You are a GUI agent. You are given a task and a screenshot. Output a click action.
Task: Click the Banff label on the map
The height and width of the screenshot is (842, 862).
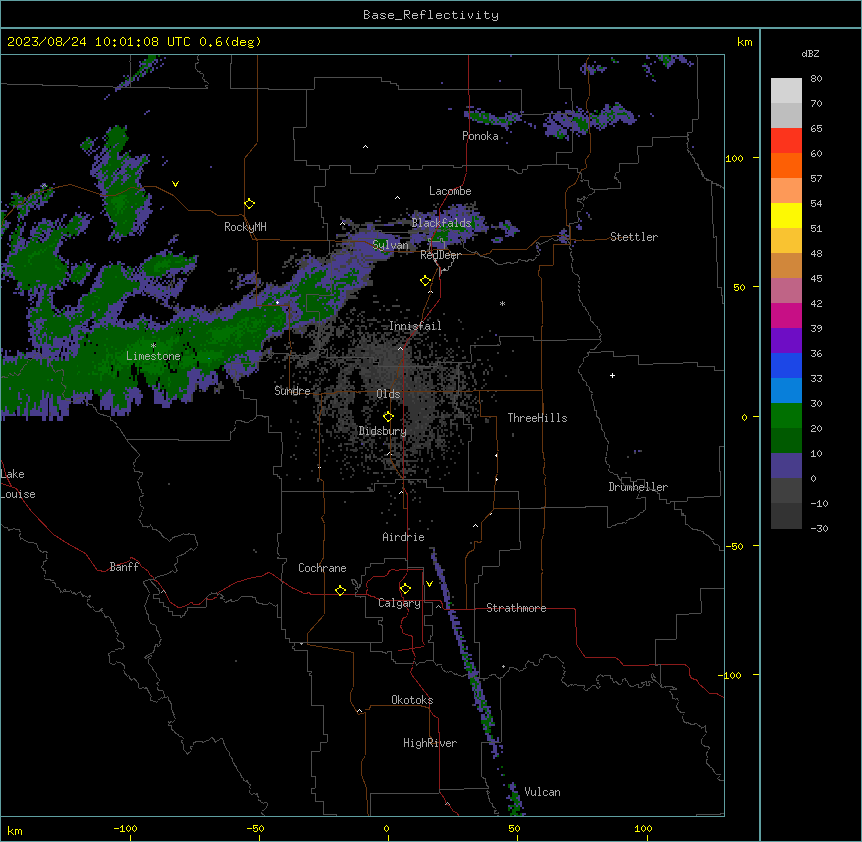click(124, 567)
